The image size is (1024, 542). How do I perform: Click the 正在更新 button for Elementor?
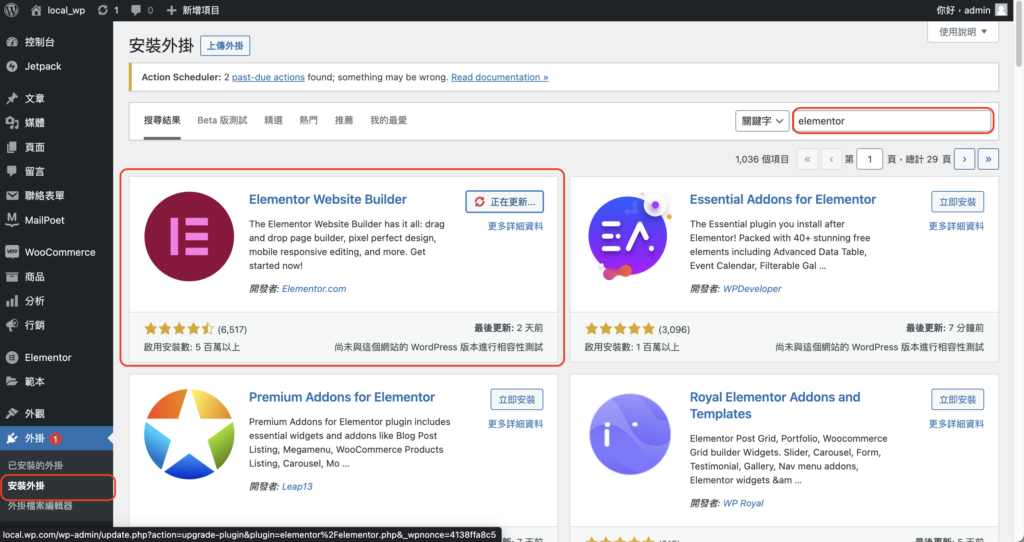[x=504, y=202]
